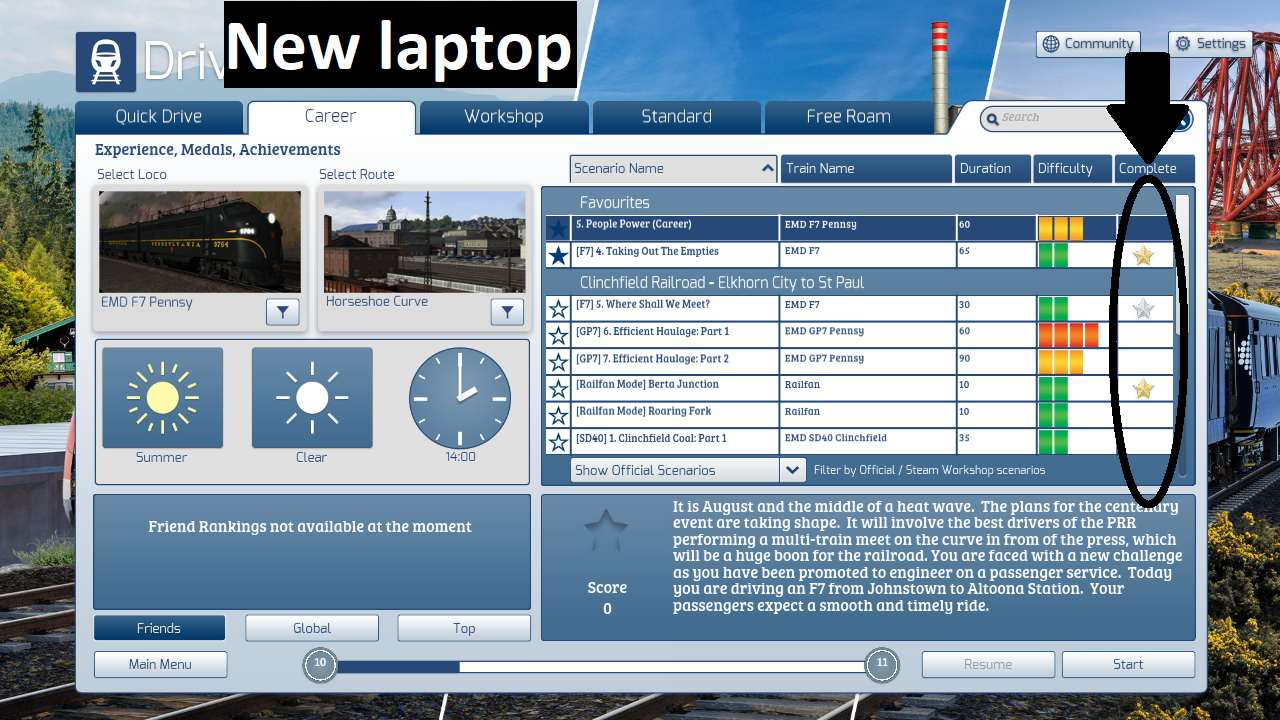Open Show Official Scenarios dropdown

pyautogui.click(x=688, y=470)
